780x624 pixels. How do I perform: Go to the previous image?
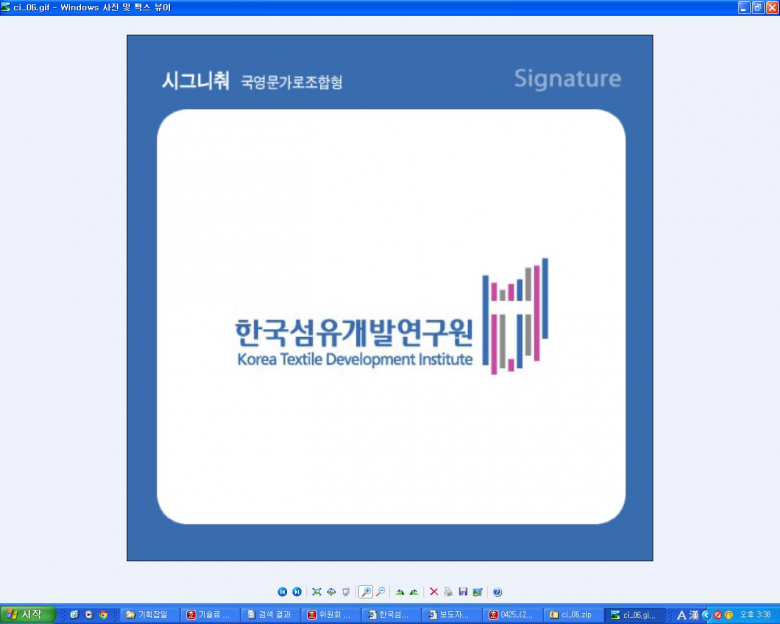pos(282,592)
